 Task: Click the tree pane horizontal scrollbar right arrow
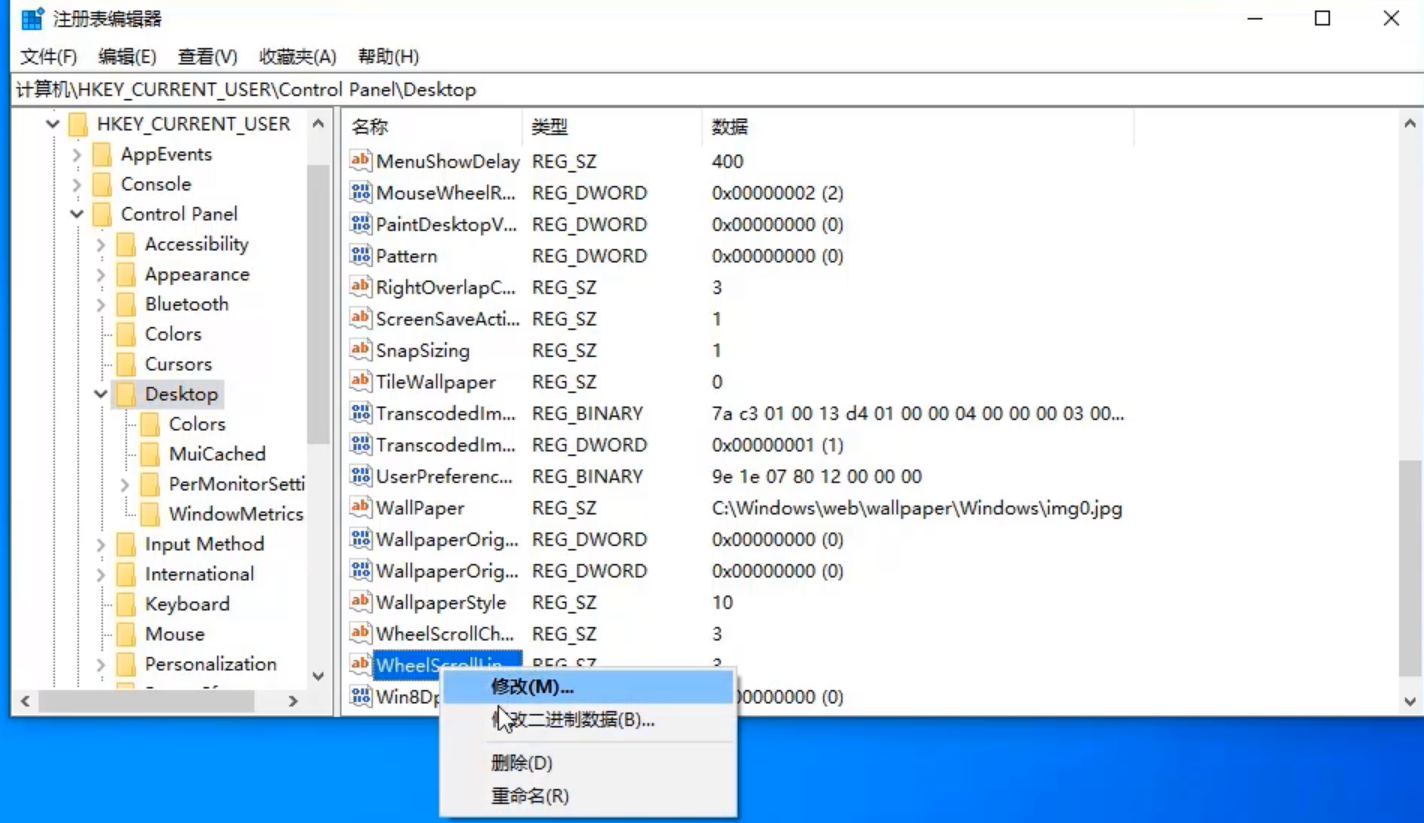coord(293,701)
